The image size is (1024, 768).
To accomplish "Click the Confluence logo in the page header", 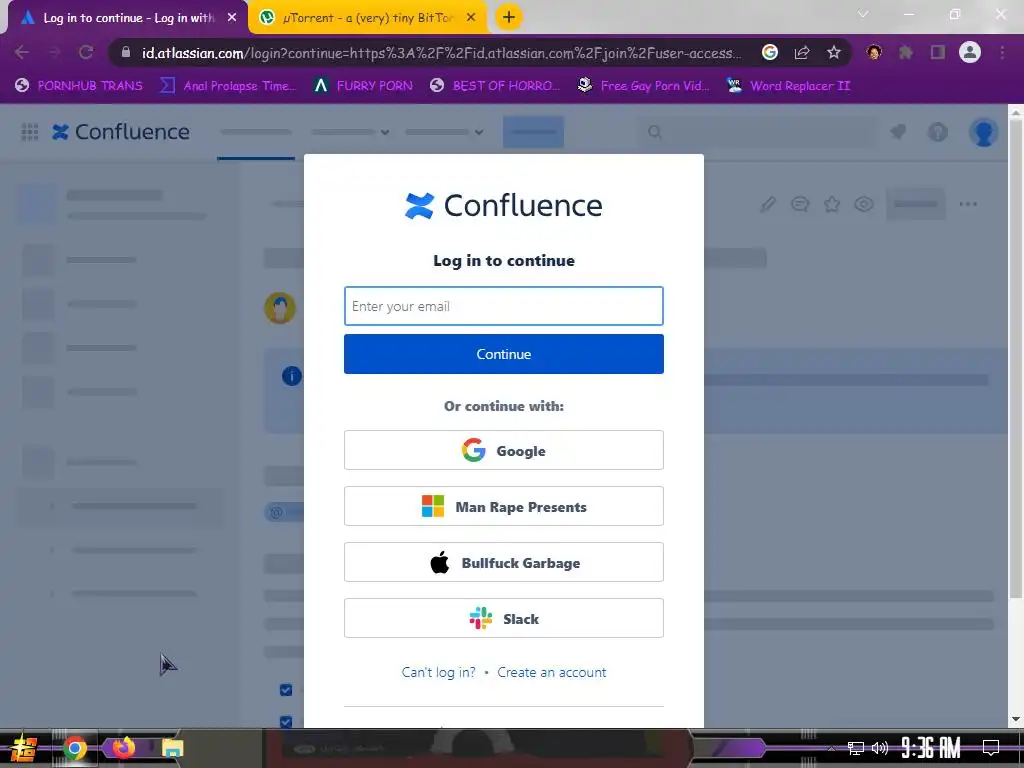I will coord(121,132).
